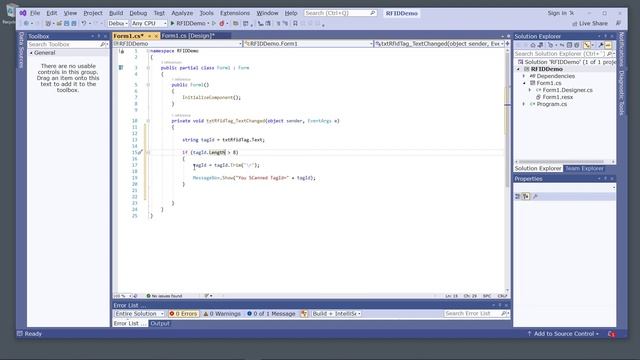
Task: Open the RFIDDemo.Form1 type dropdown
Action: click(x=308, y=43)
